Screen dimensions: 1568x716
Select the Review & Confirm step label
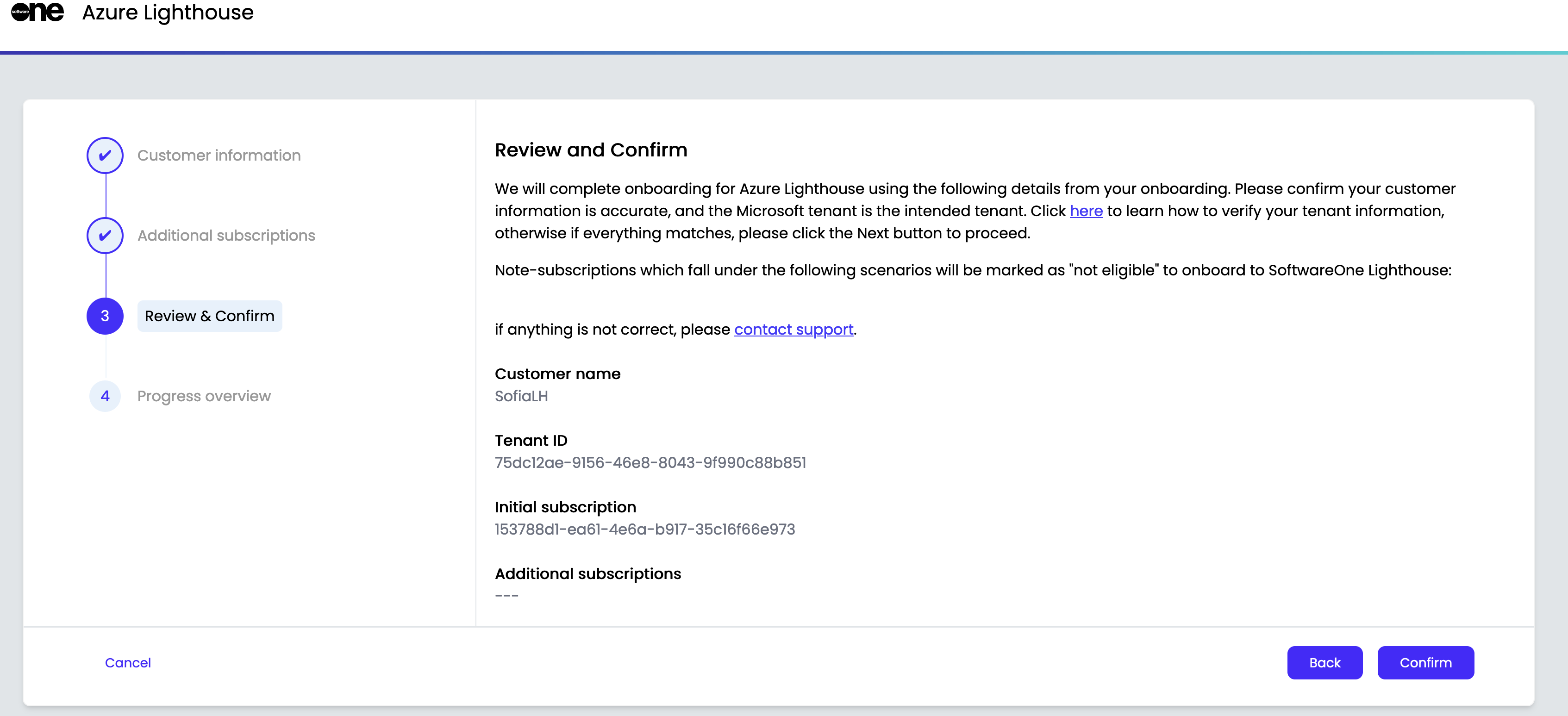[x=209, y=316]
